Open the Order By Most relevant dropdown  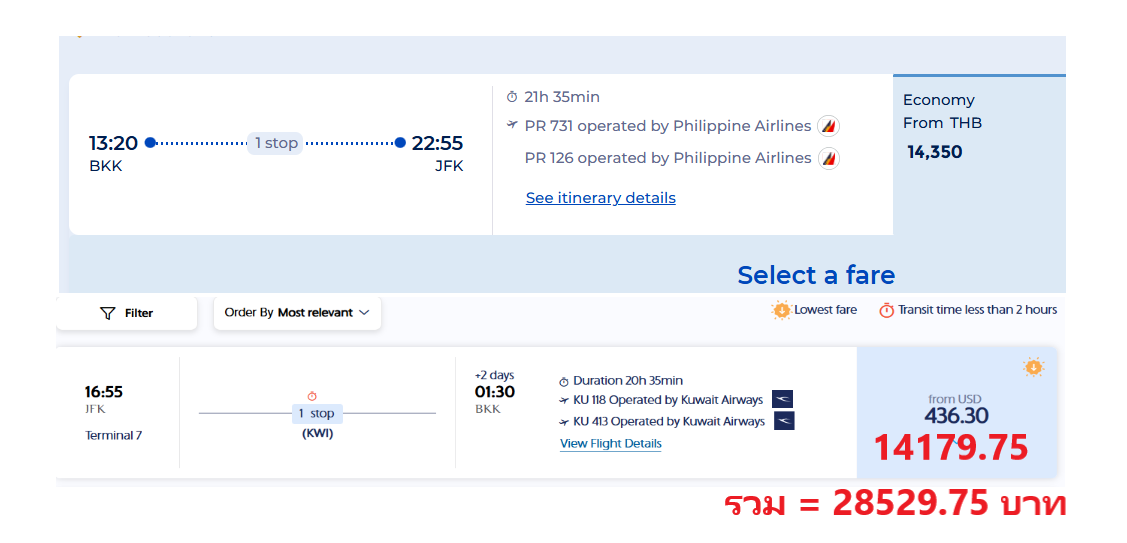[297, 313]
